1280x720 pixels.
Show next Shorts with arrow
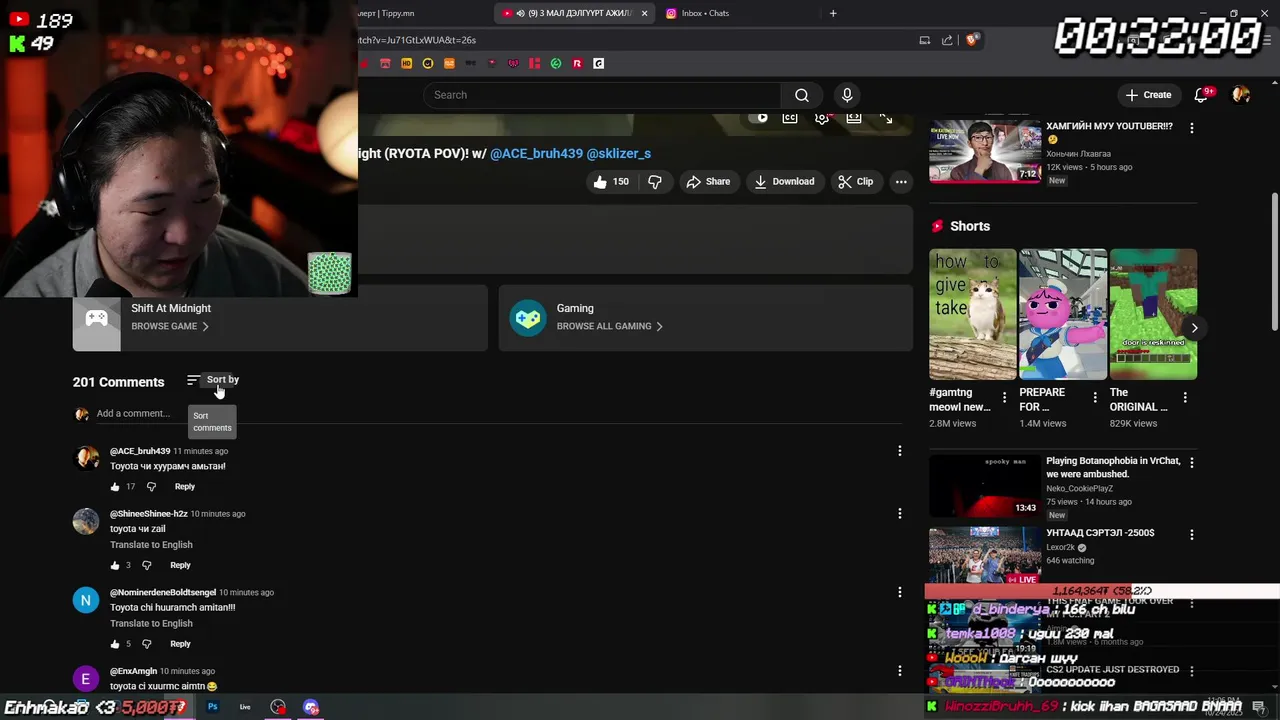tap(1194, 328)
